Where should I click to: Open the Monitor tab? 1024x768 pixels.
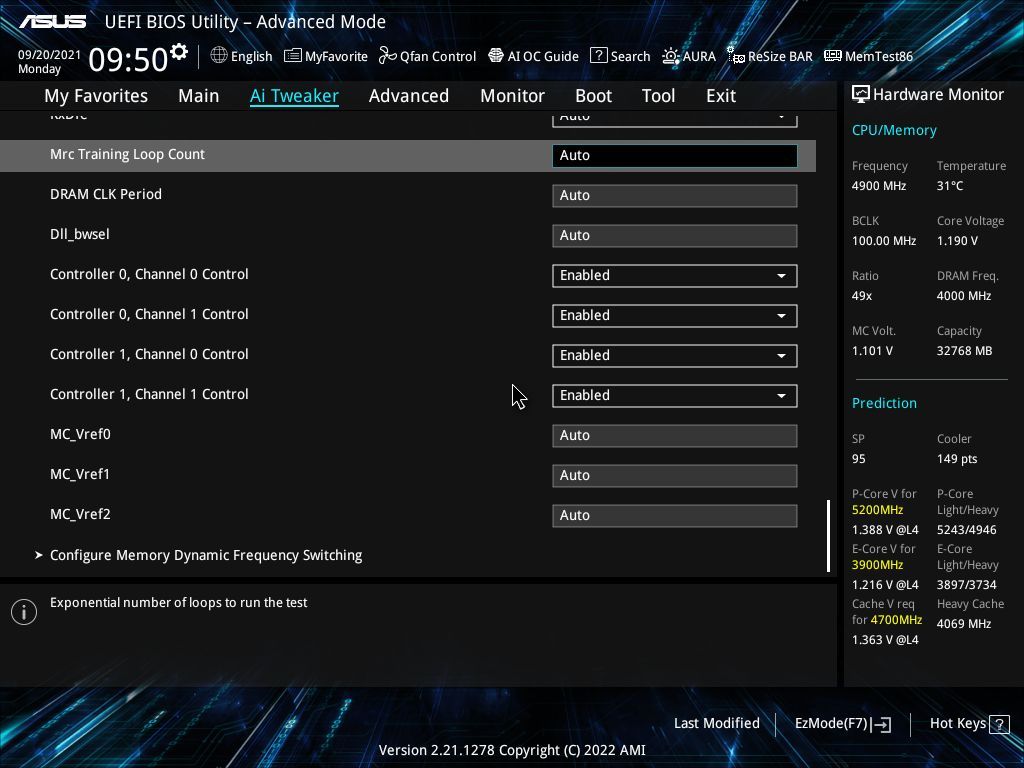[x=512, y=96]
